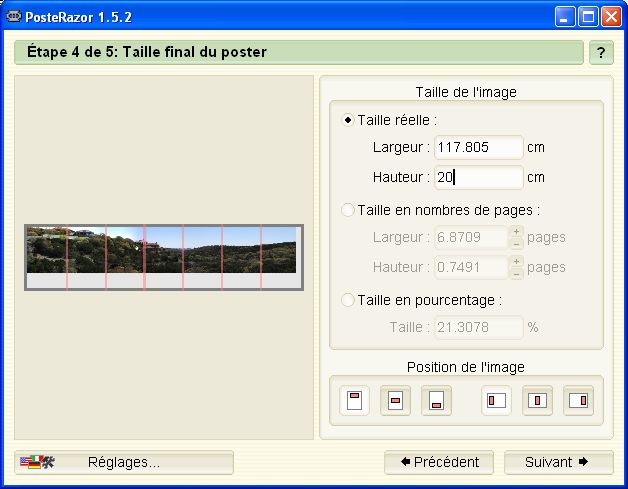This screenshot has height=489, width=628.
Task: Click the PosteRazor title bar app icon
Action: (14, 17)
